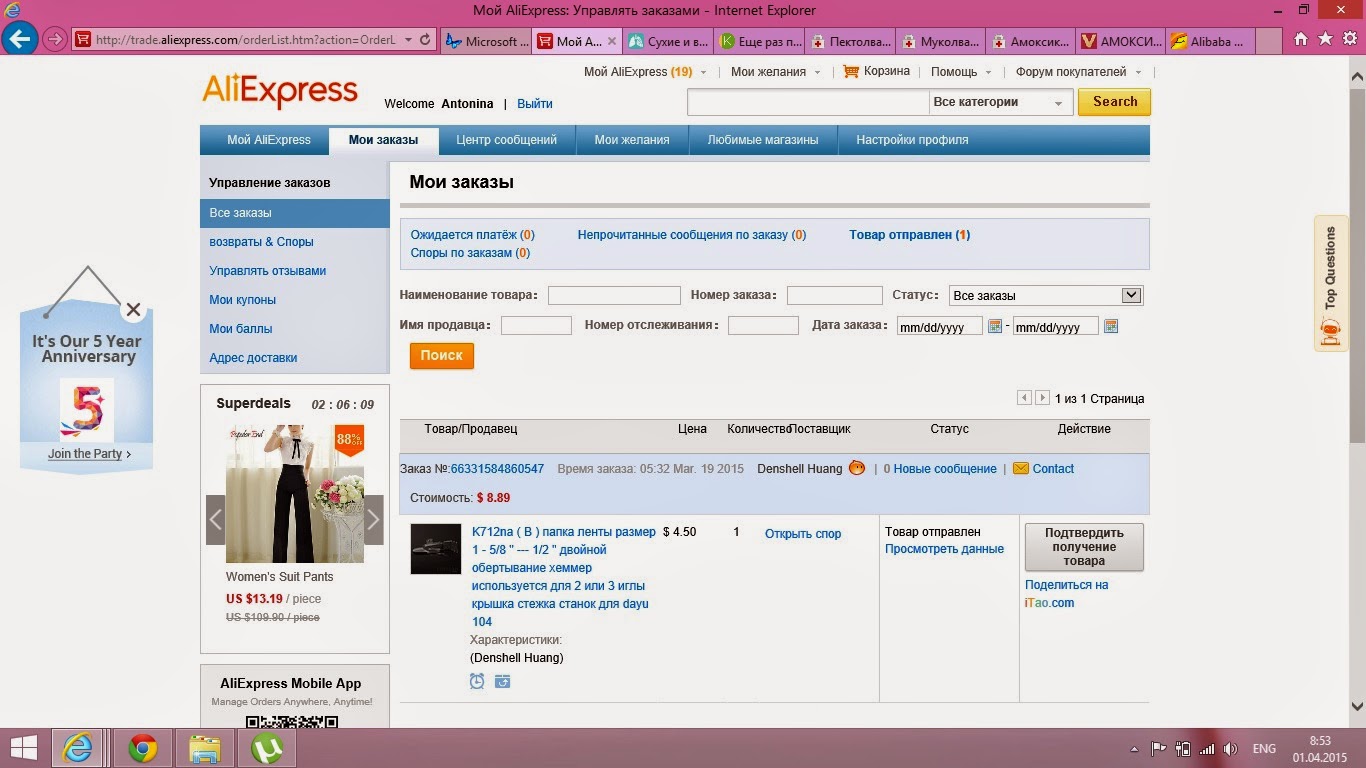
Task: Open start date calendar icon
Action: pyautogui.click(x=995, y=326)
